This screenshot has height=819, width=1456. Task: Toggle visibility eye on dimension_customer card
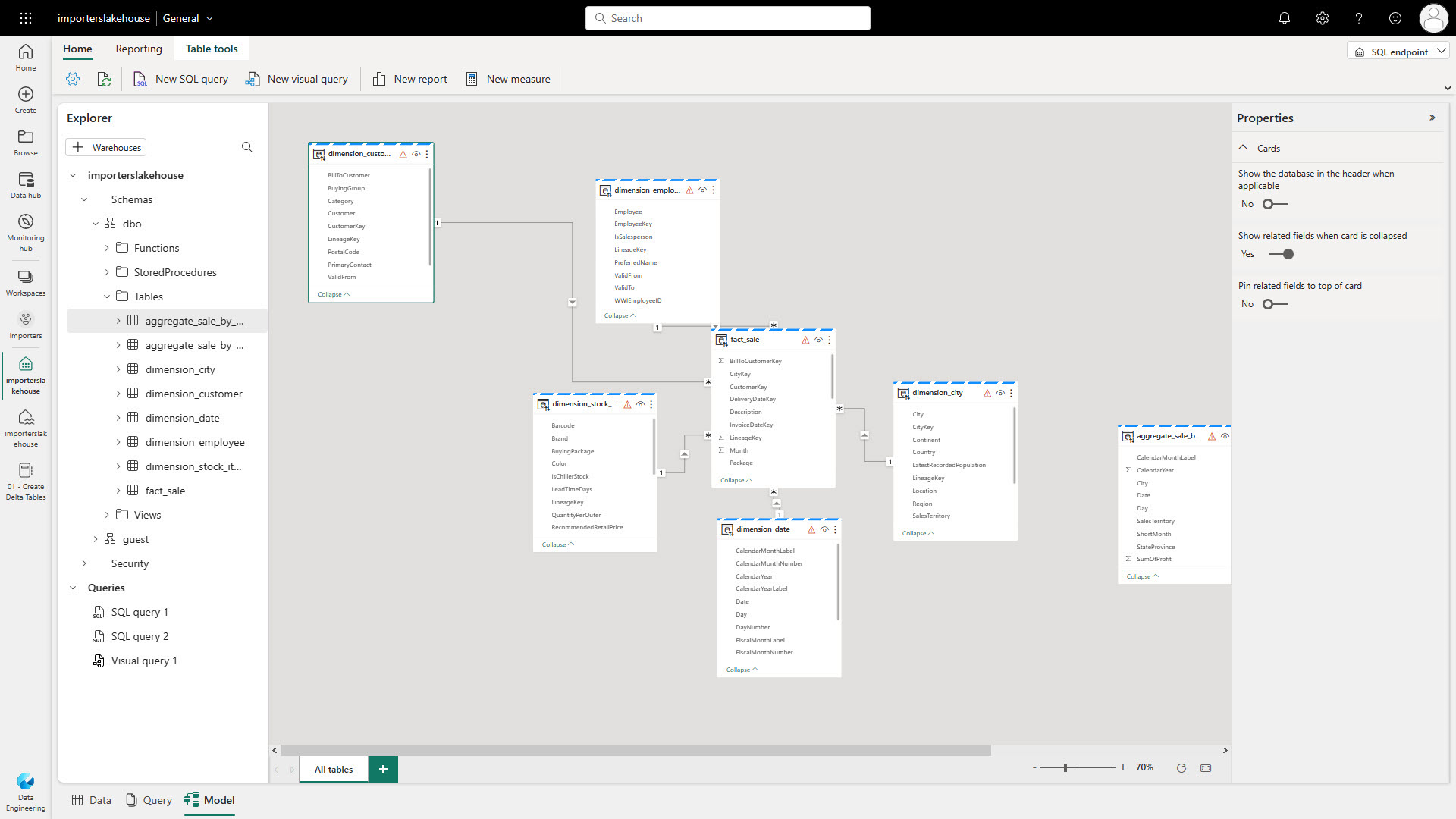click(416, 154)
